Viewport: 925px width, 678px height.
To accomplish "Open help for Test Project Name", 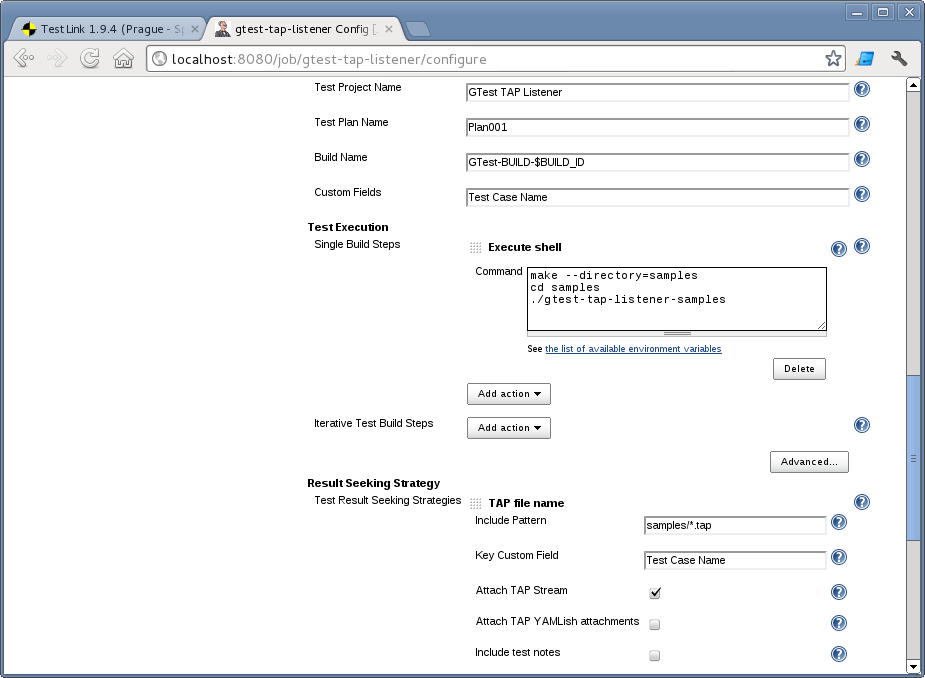I will [x=862, y=89].
